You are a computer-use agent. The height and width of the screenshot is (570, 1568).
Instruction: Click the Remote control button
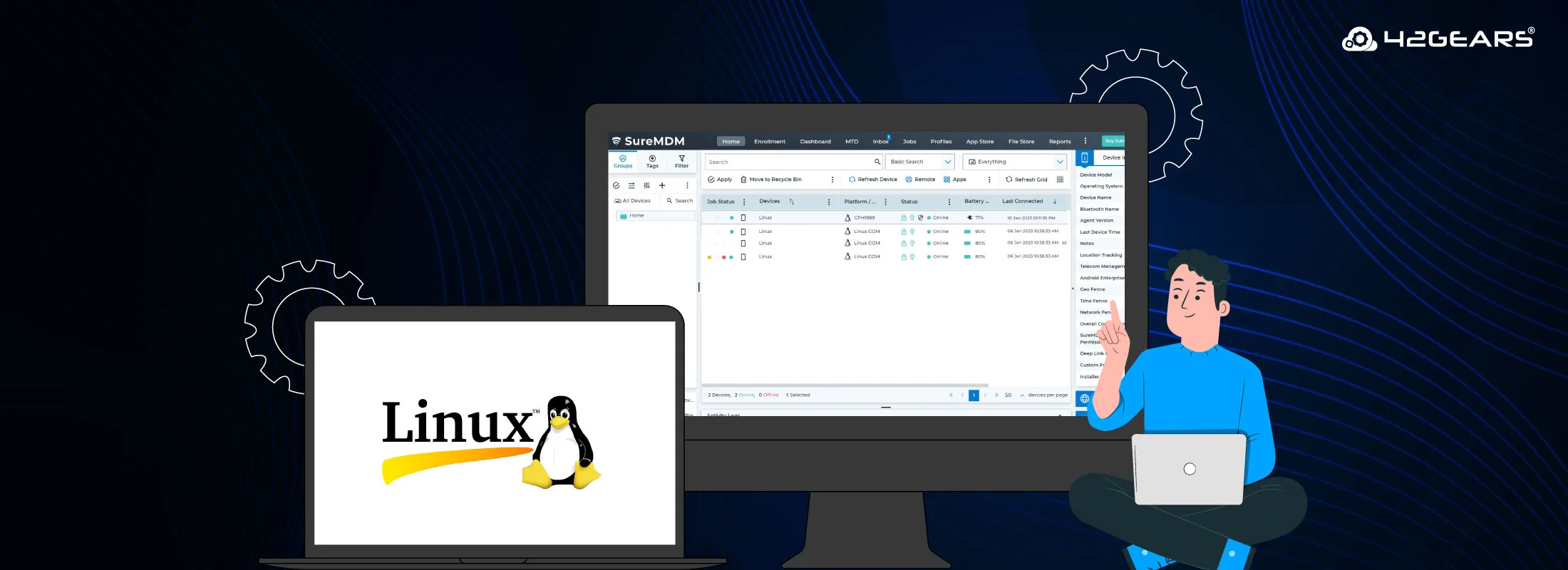[920, 180]
